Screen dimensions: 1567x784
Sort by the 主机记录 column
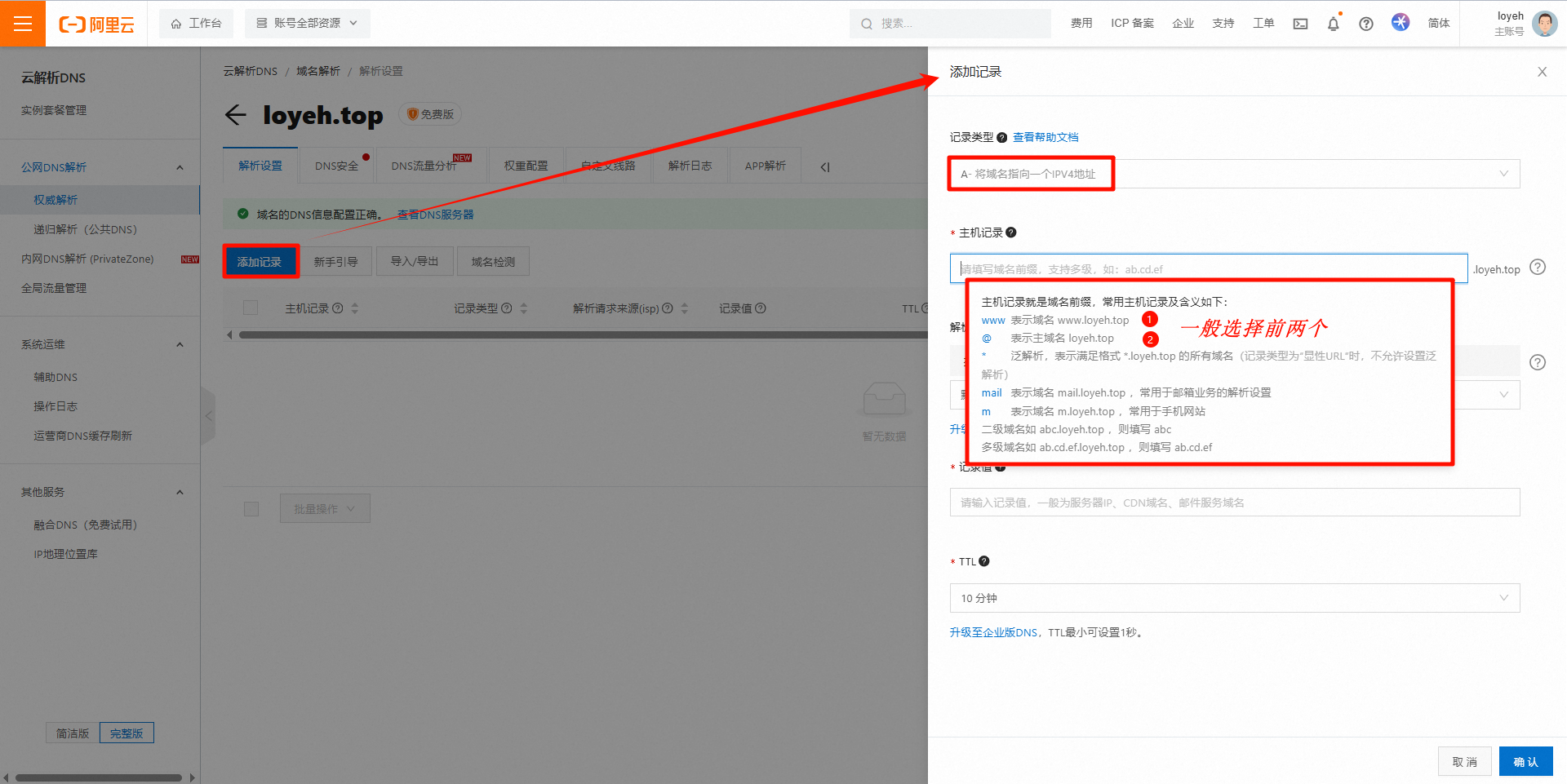tap(355, 308)
